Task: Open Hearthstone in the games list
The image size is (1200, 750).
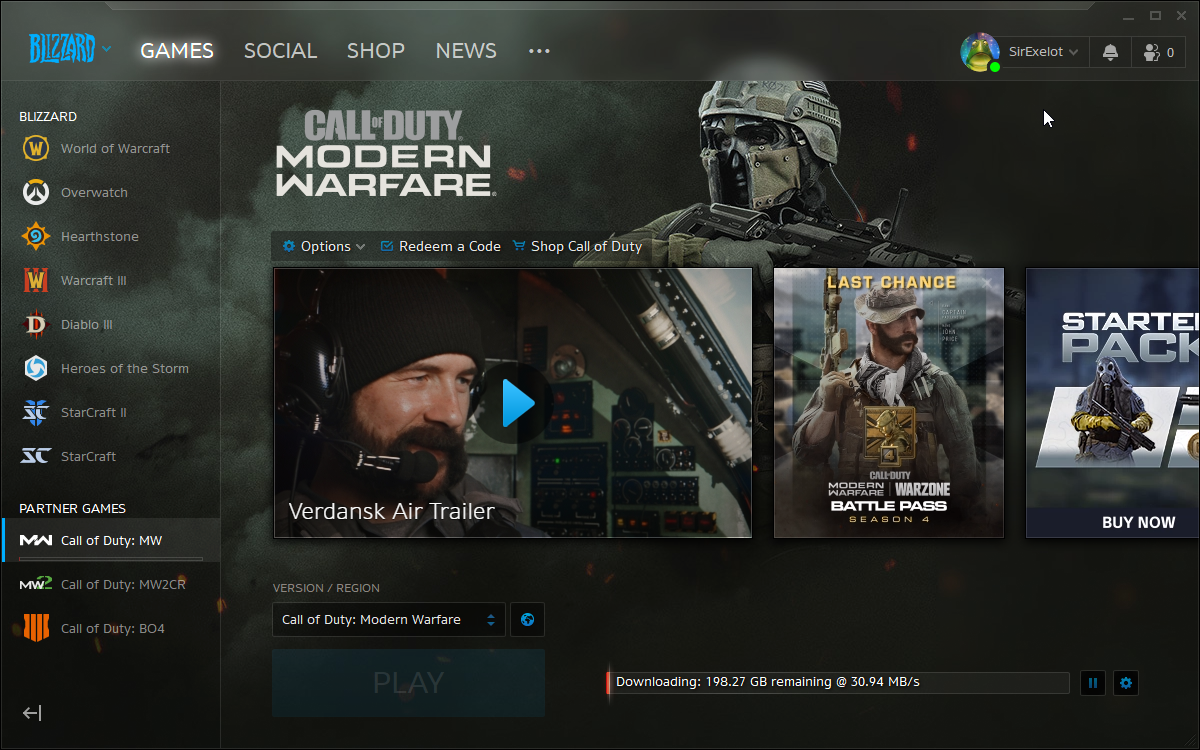Action: (99, 237)
